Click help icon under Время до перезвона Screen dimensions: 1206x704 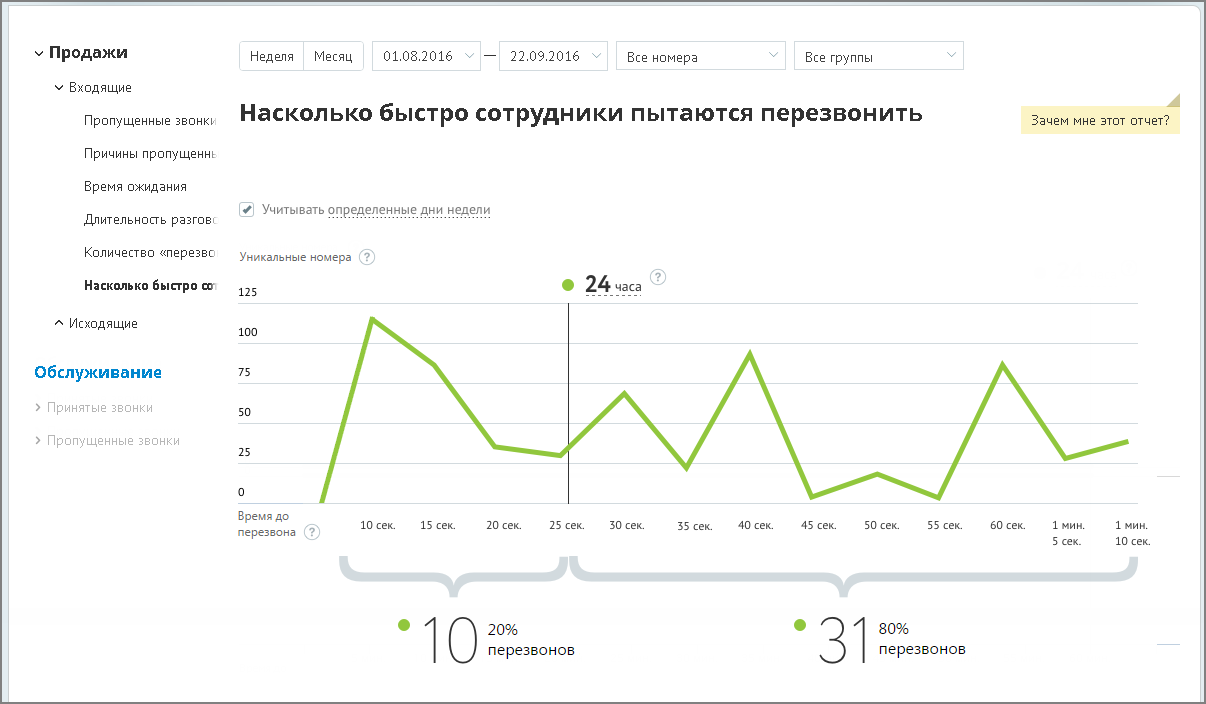click(x=313, y=532)
